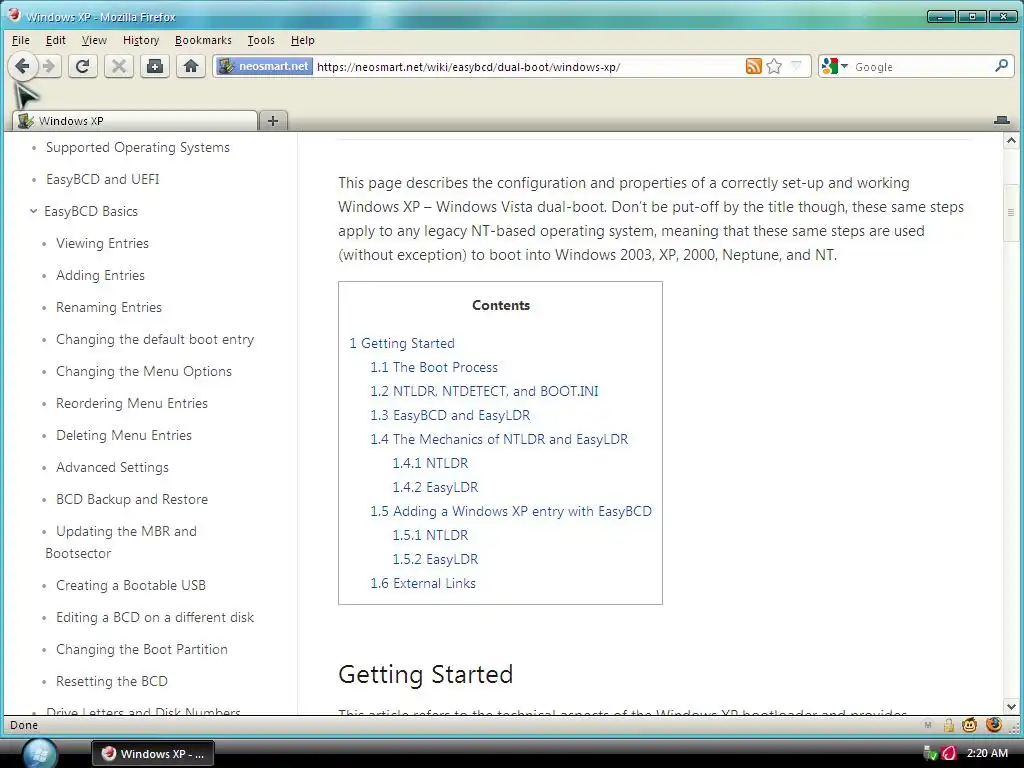Subscribe via the RSS feed icon
The width and height of the screenshot is (1024, 768).
[x=753, y=66]
